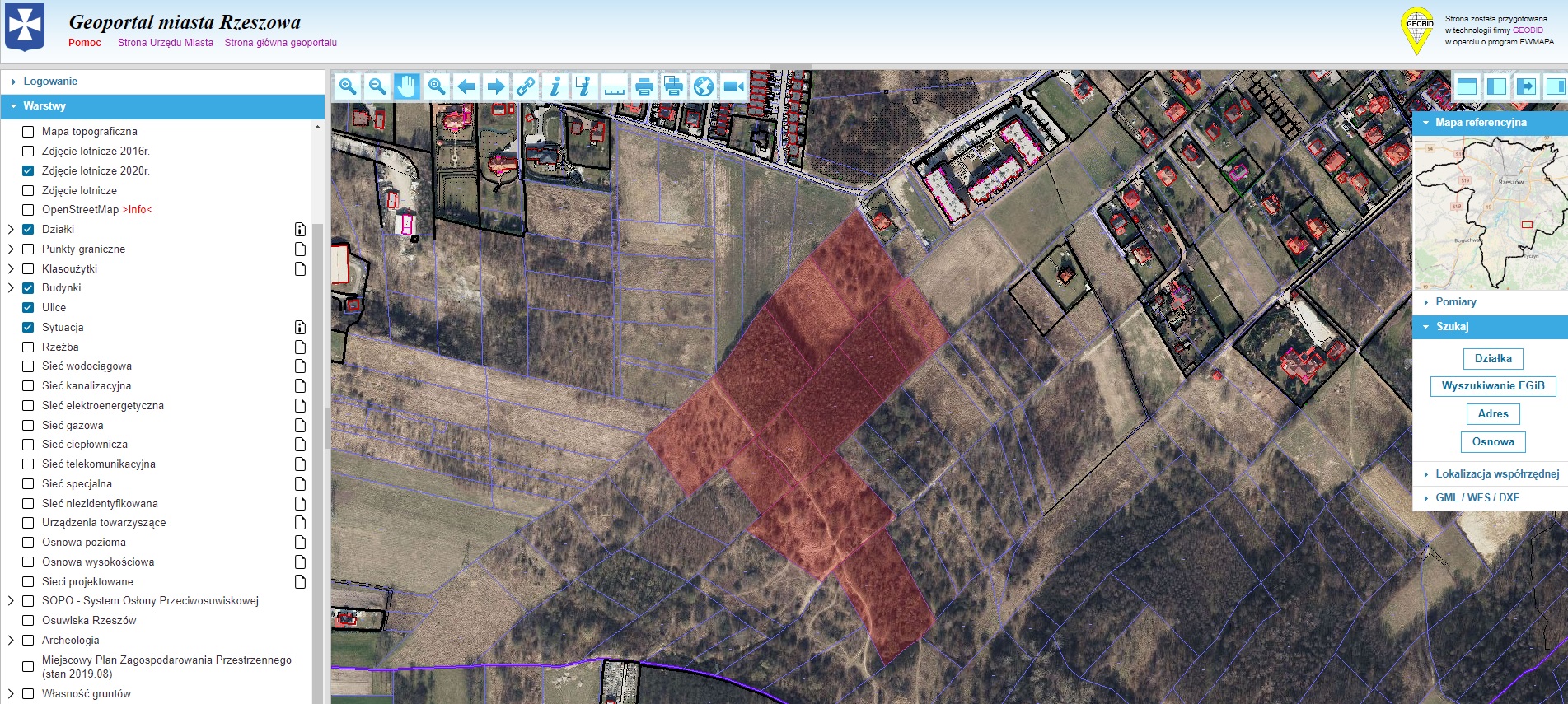Activate the pan hand tool

(407, 86)
